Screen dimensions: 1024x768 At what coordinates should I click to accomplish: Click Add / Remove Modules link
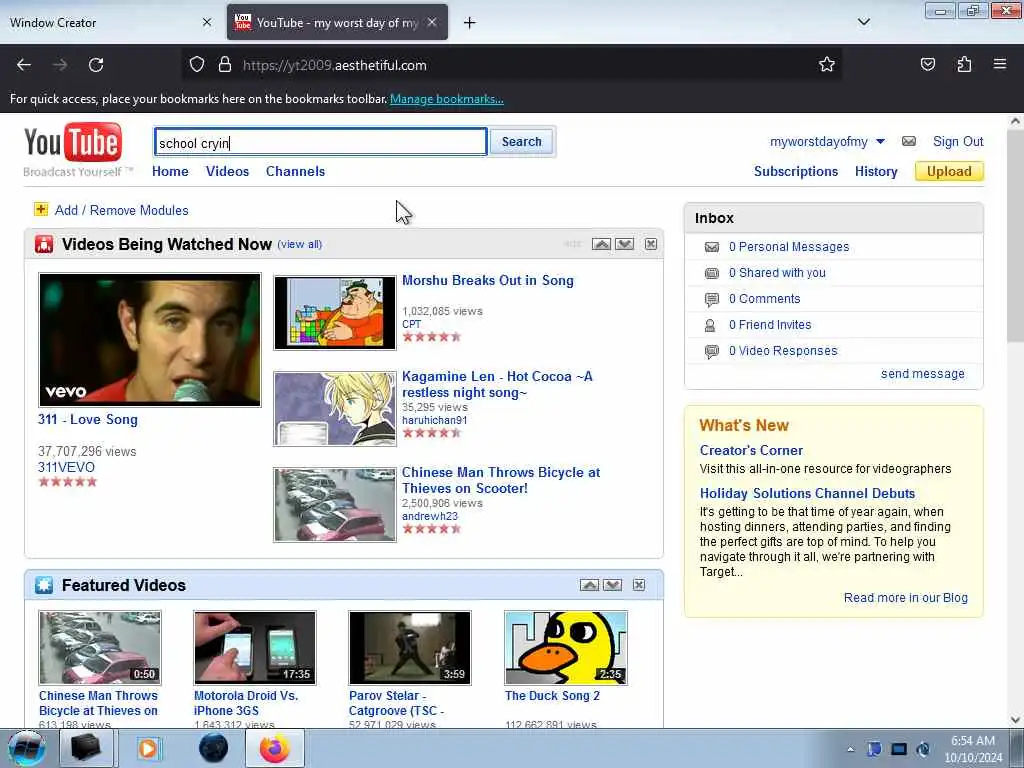pos(121,210)
